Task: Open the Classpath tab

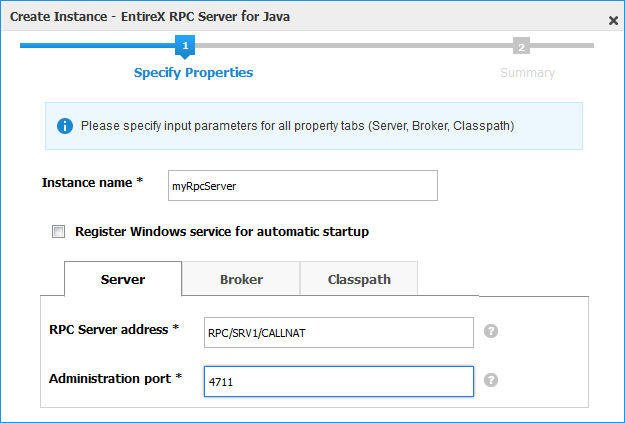Action: 359,279
